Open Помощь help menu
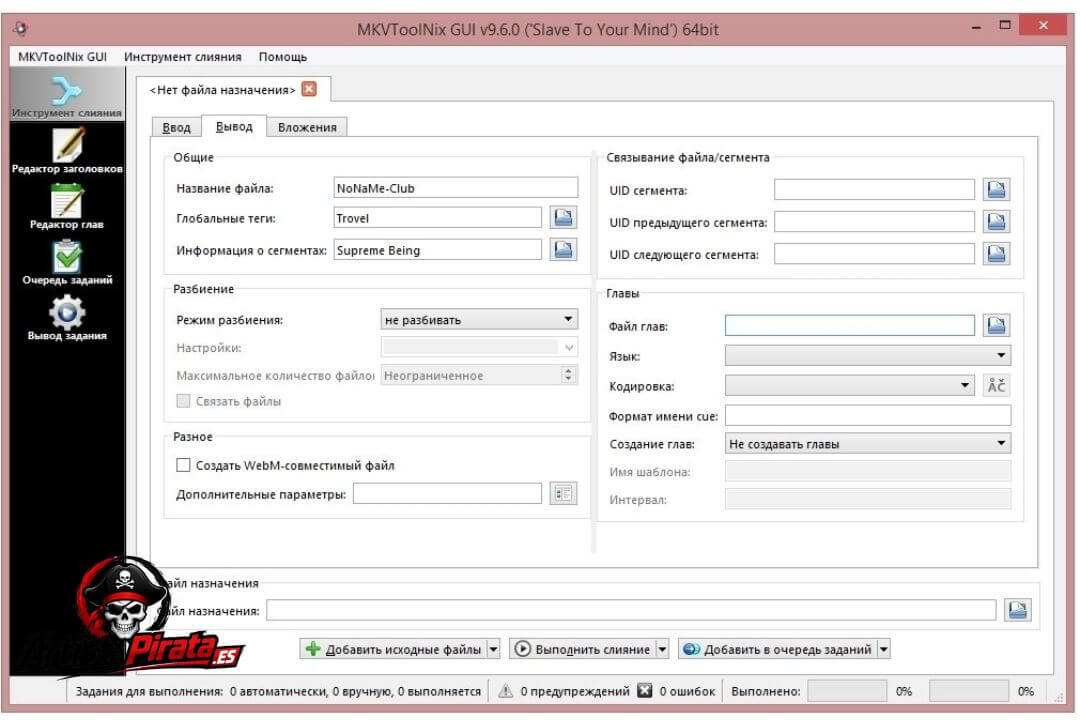Viewport: 1080px width, 720px height. point(282,56)
